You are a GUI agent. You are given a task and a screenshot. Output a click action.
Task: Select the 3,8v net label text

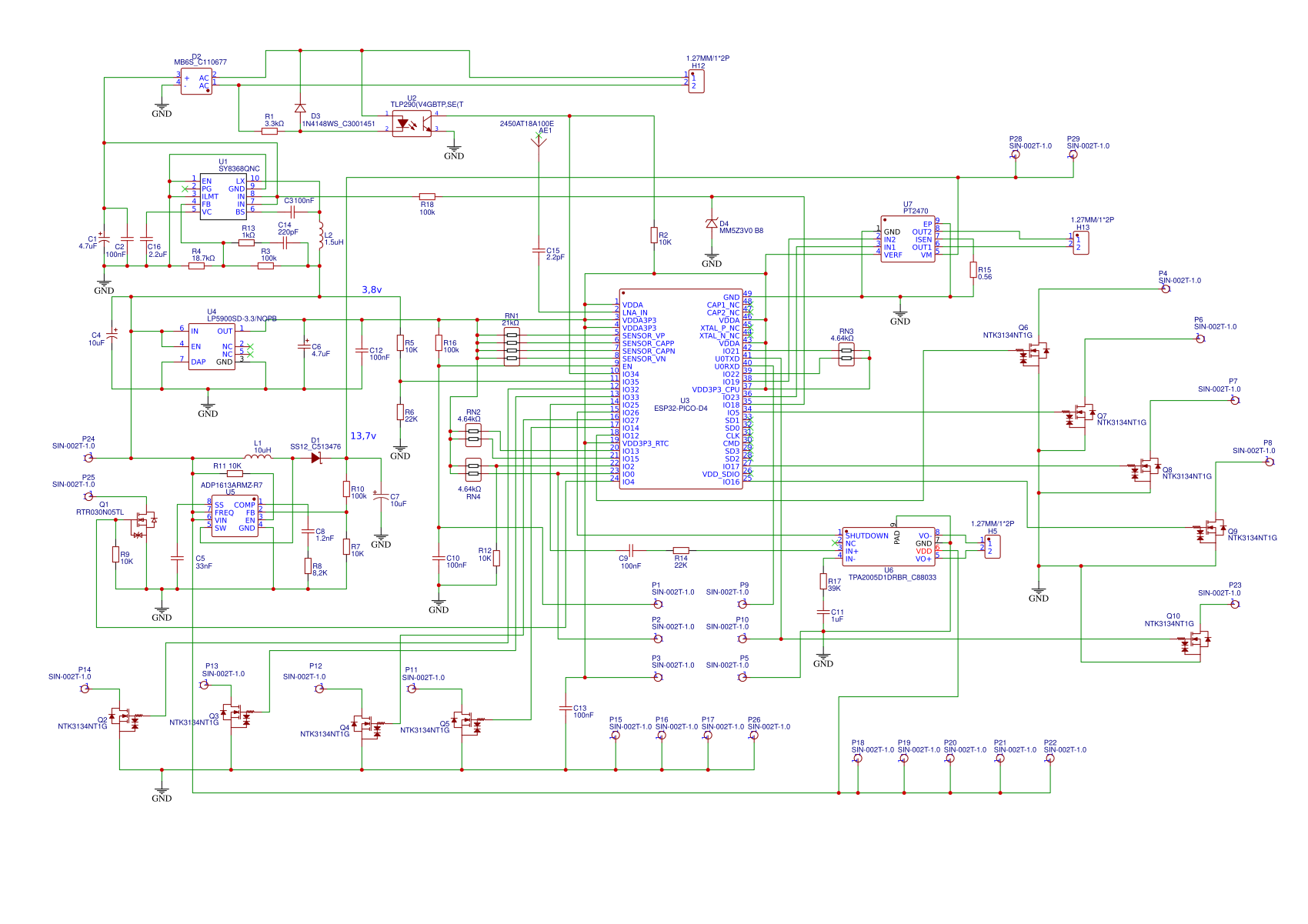pyautogui.click(x=372, y=290)
